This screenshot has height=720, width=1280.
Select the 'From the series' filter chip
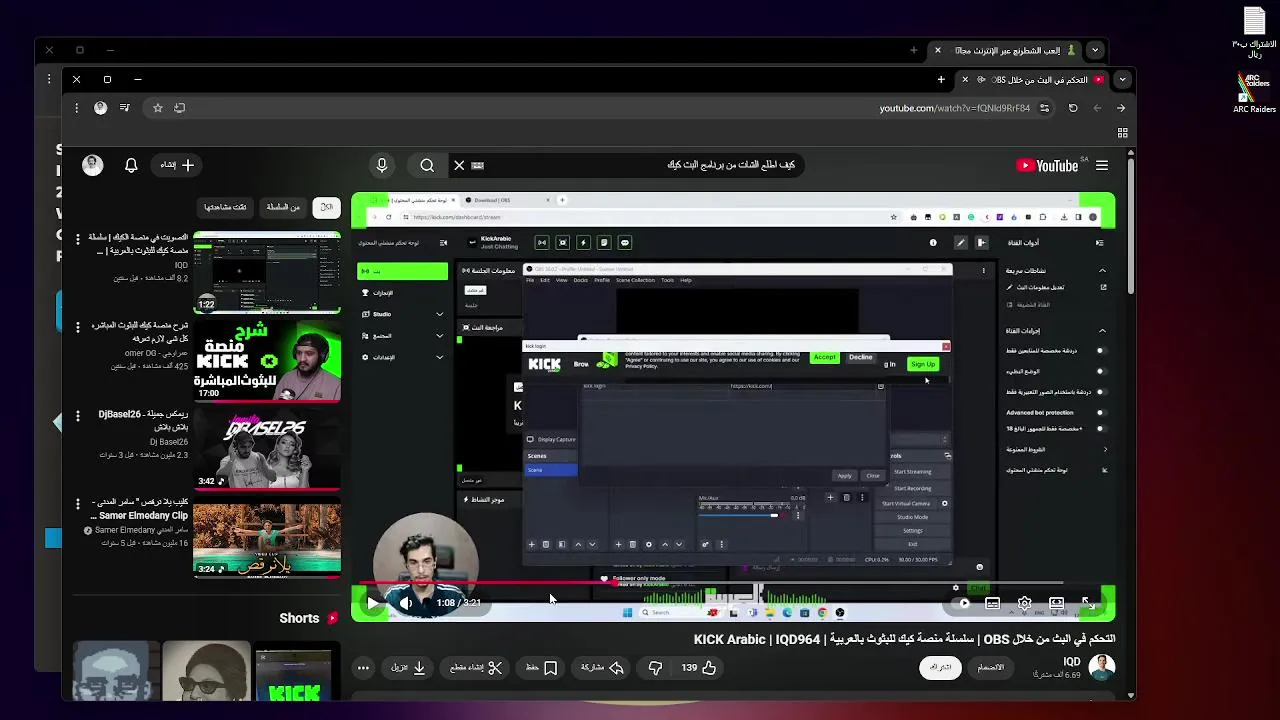point(282,207)
